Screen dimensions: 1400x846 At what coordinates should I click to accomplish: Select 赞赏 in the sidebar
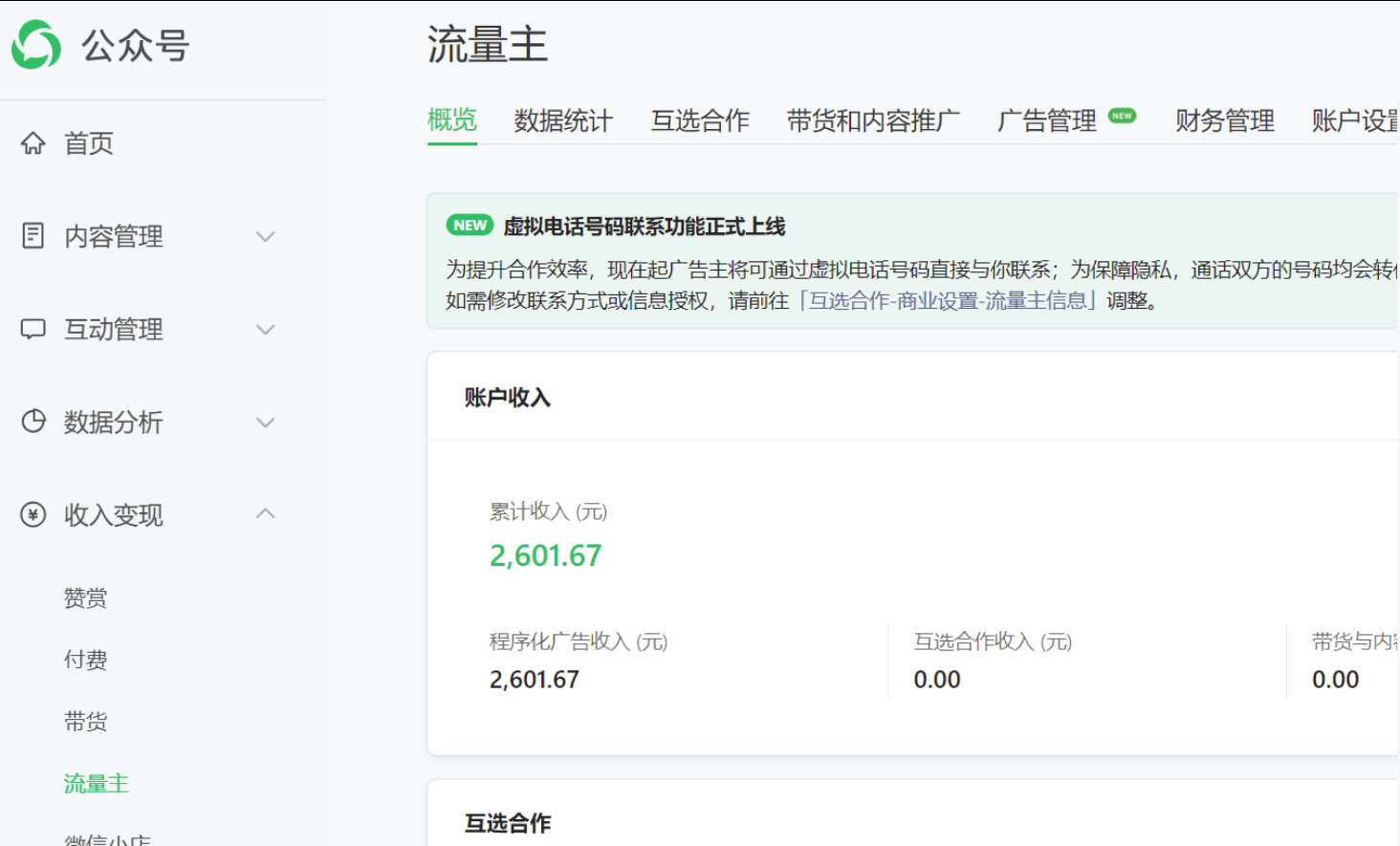[85, 597]
